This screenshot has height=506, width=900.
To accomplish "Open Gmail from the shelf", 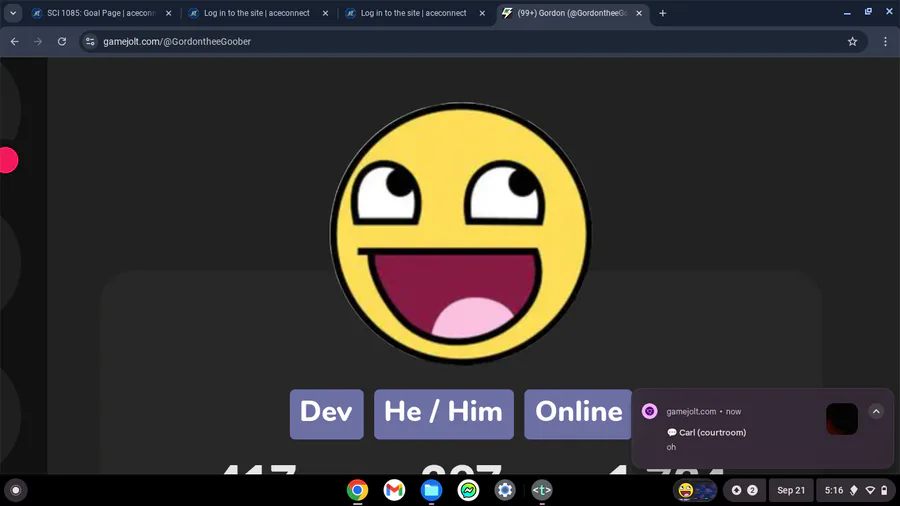I will (x=394, y=490).
